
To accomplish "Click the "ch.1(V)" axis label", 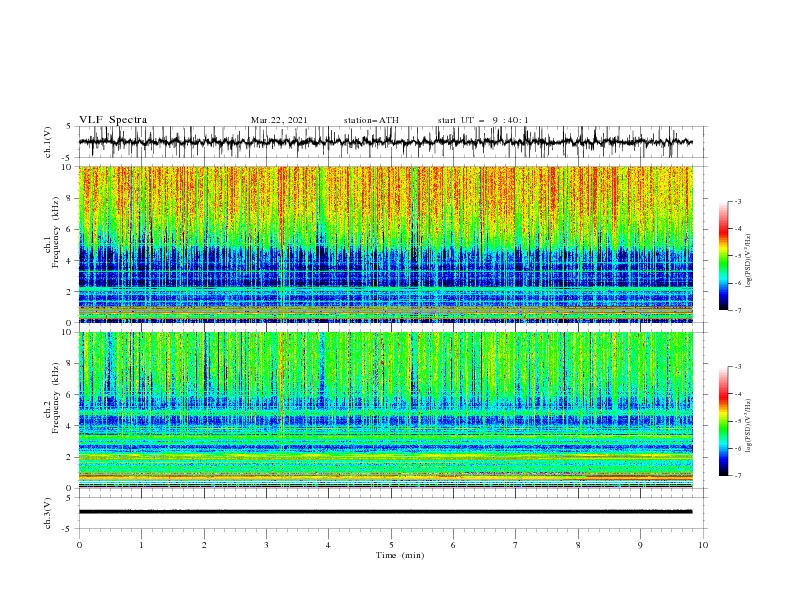I will (48, 142).
